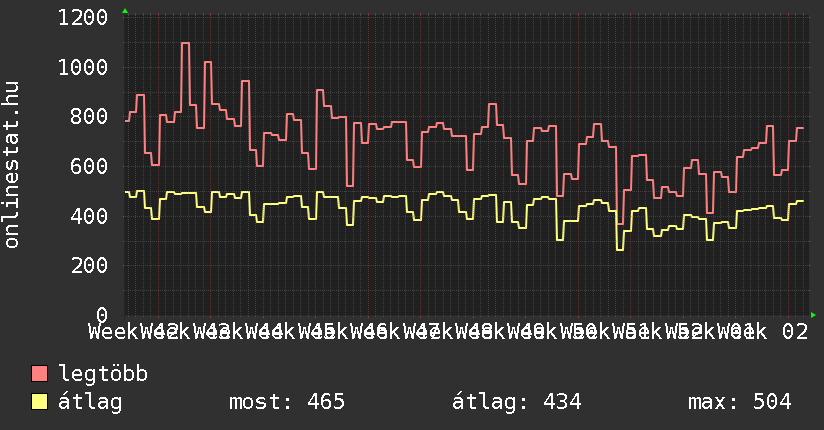Click the red legtöbb legend swatch
Screen dimensions: 824x430
coord(40,374)
